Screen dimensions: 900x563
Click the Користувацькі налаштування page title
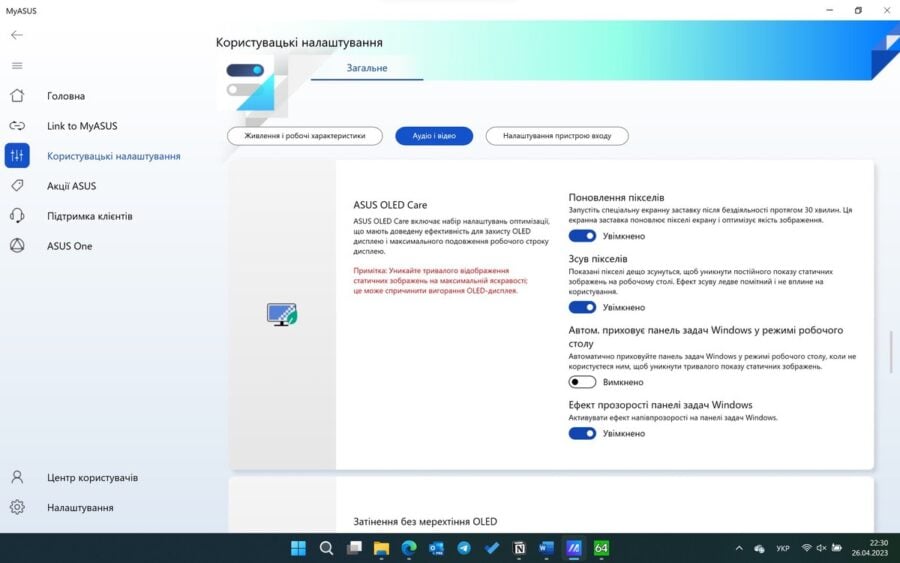coord(299,42)
